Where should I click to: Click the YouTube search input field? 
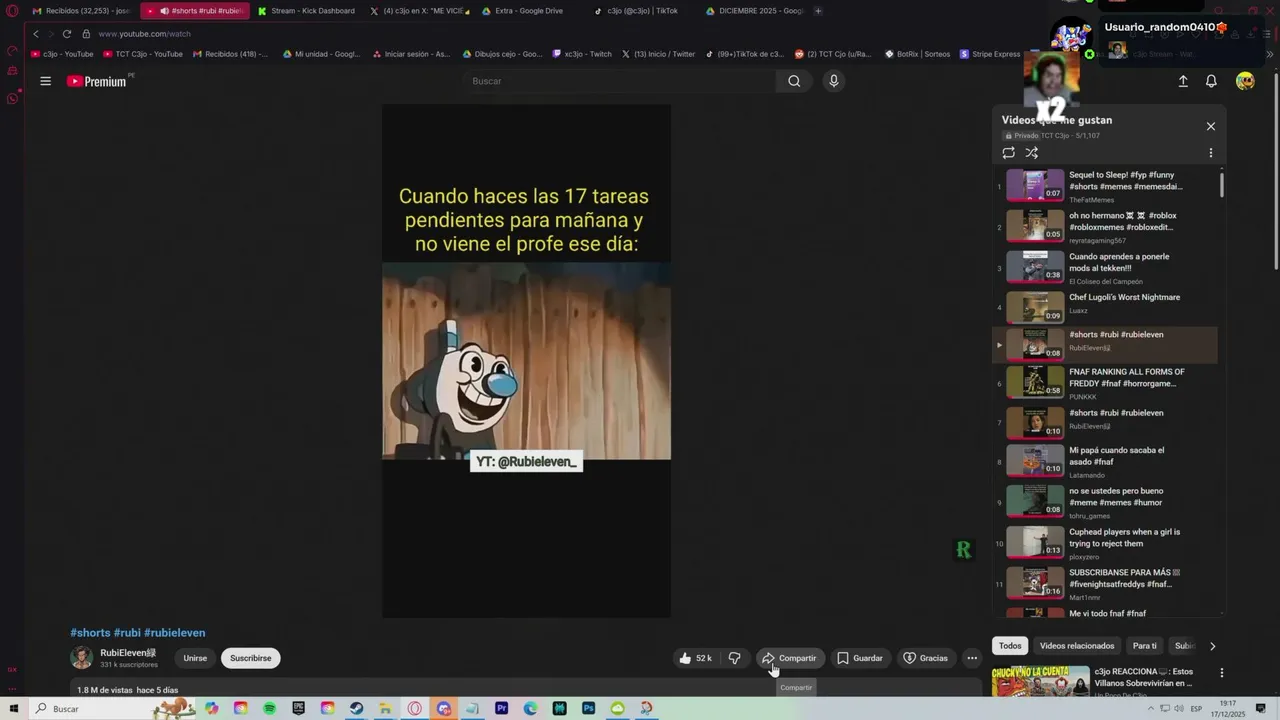(x=620, y=81)
